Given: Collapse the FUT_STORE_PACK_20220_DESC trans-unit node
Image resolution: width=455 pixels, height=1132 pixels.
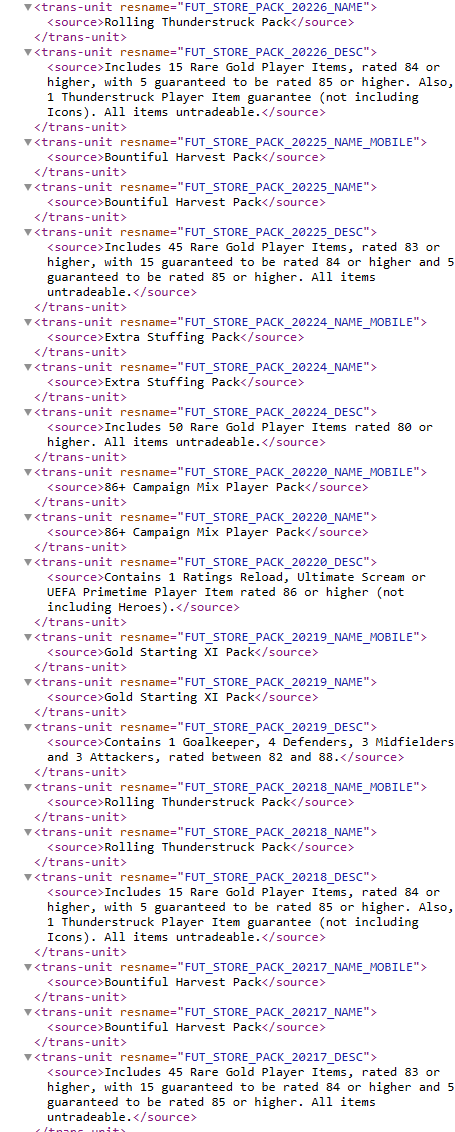Looking at the screenshot, I should [28, 562].
